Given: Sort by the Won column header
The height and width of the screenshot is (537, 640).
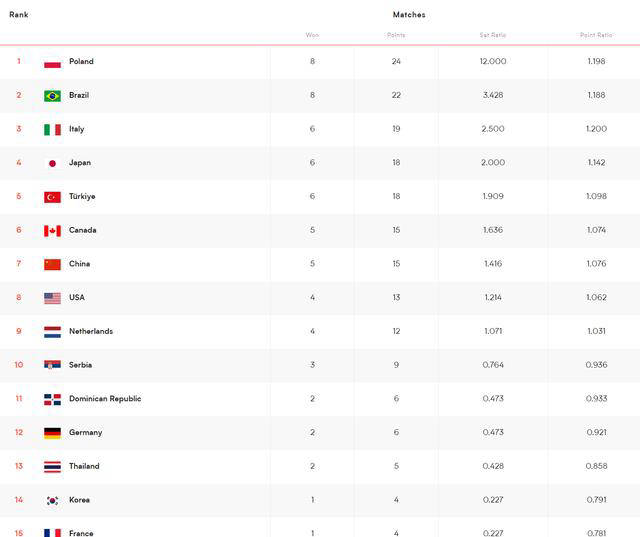Looking at the screenshot, I should coord(312,35).
